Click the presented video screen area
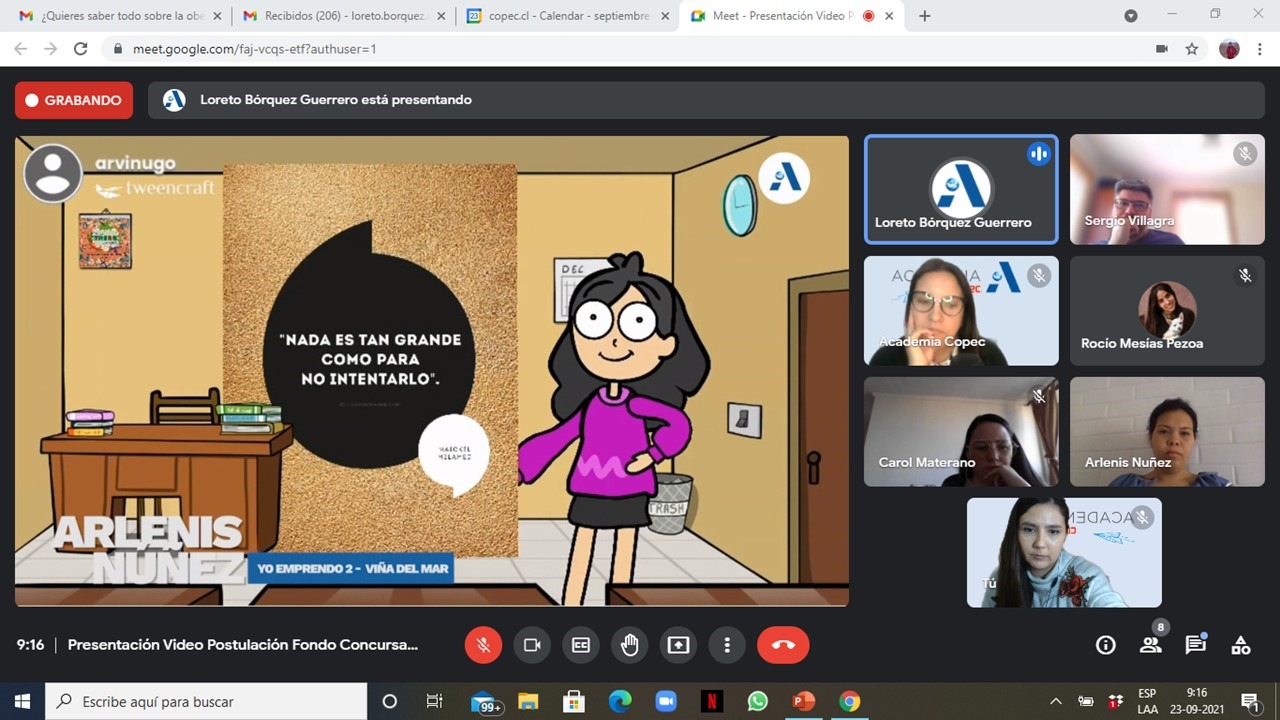Screen dimensions: 1280x720 click(432, 371)
